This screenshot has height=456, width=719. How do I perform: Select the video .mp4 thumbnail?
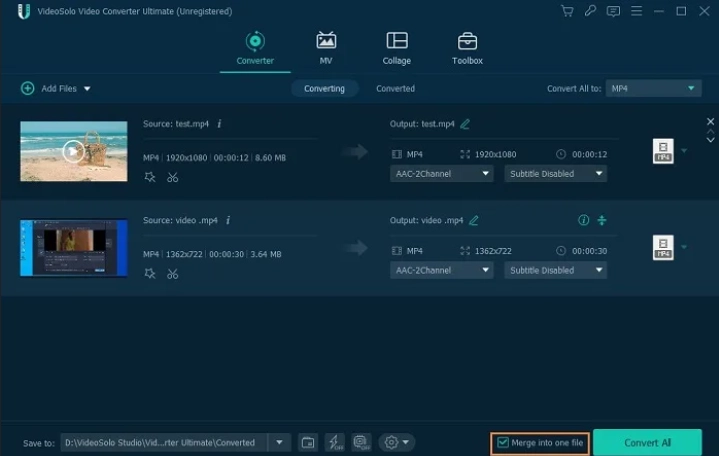pos(74,248)
